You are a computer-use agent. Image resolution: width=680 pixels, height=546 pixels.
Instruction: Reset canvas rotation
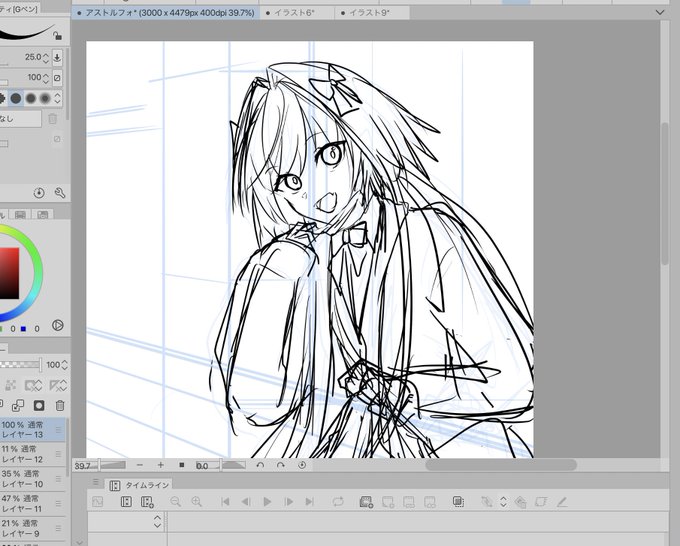302,465
